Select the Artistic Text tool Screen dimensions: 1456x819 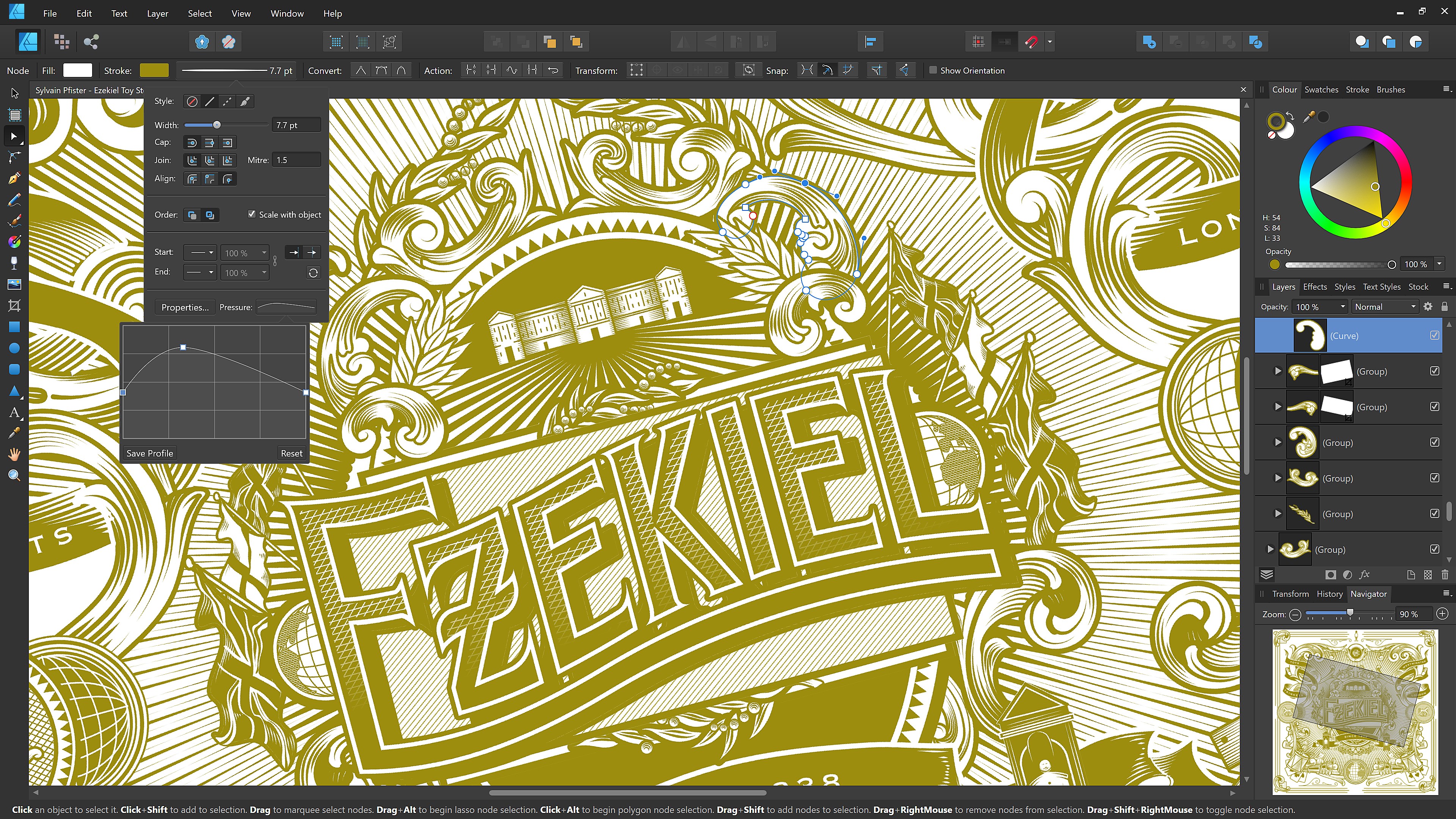pyautogui.click(x=15, y=413)
